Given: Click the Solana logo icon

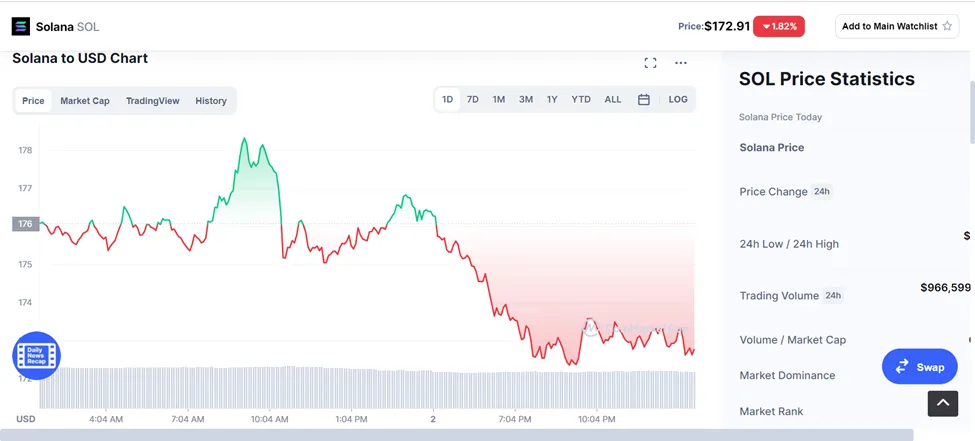Looking at the screenshot, I should pyautogui.click(x=21, y=27).
